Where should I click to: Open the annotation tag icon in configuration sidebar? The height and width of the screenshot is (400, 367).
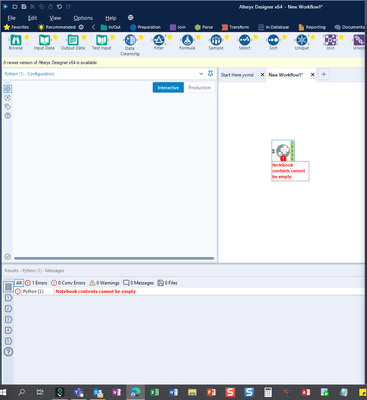pos(8,107)
